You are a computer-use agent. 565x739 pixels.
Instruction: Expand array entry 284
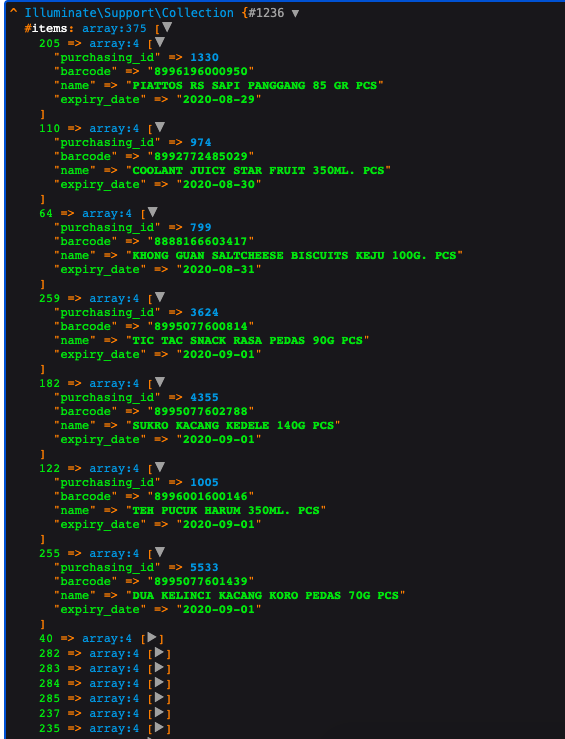pos(159,682)
